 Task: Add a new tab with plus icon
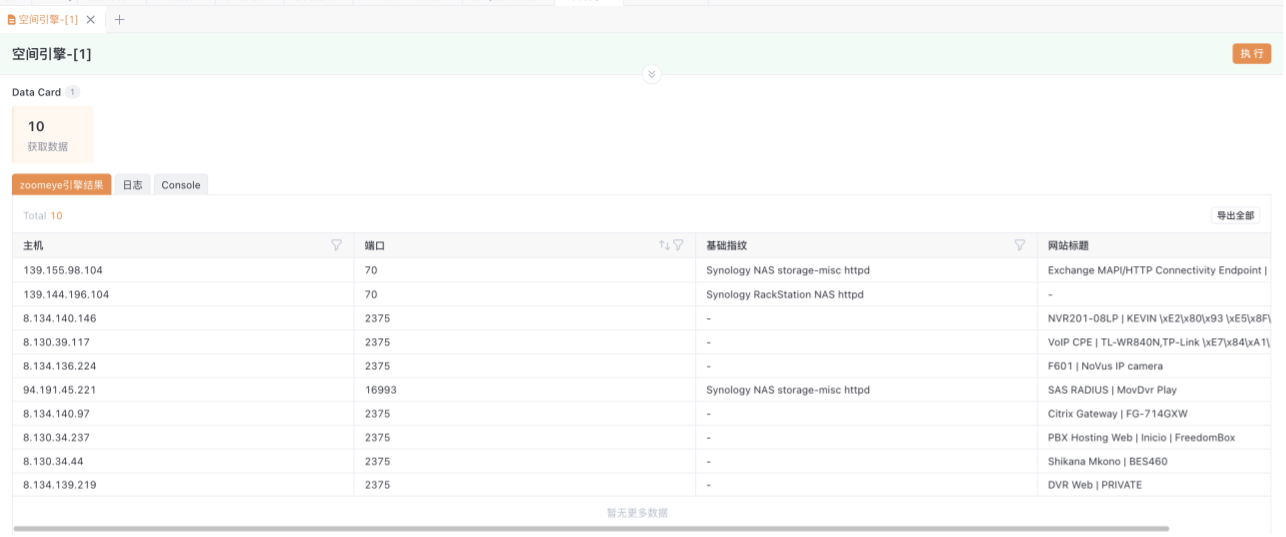[x=119, y=19]
